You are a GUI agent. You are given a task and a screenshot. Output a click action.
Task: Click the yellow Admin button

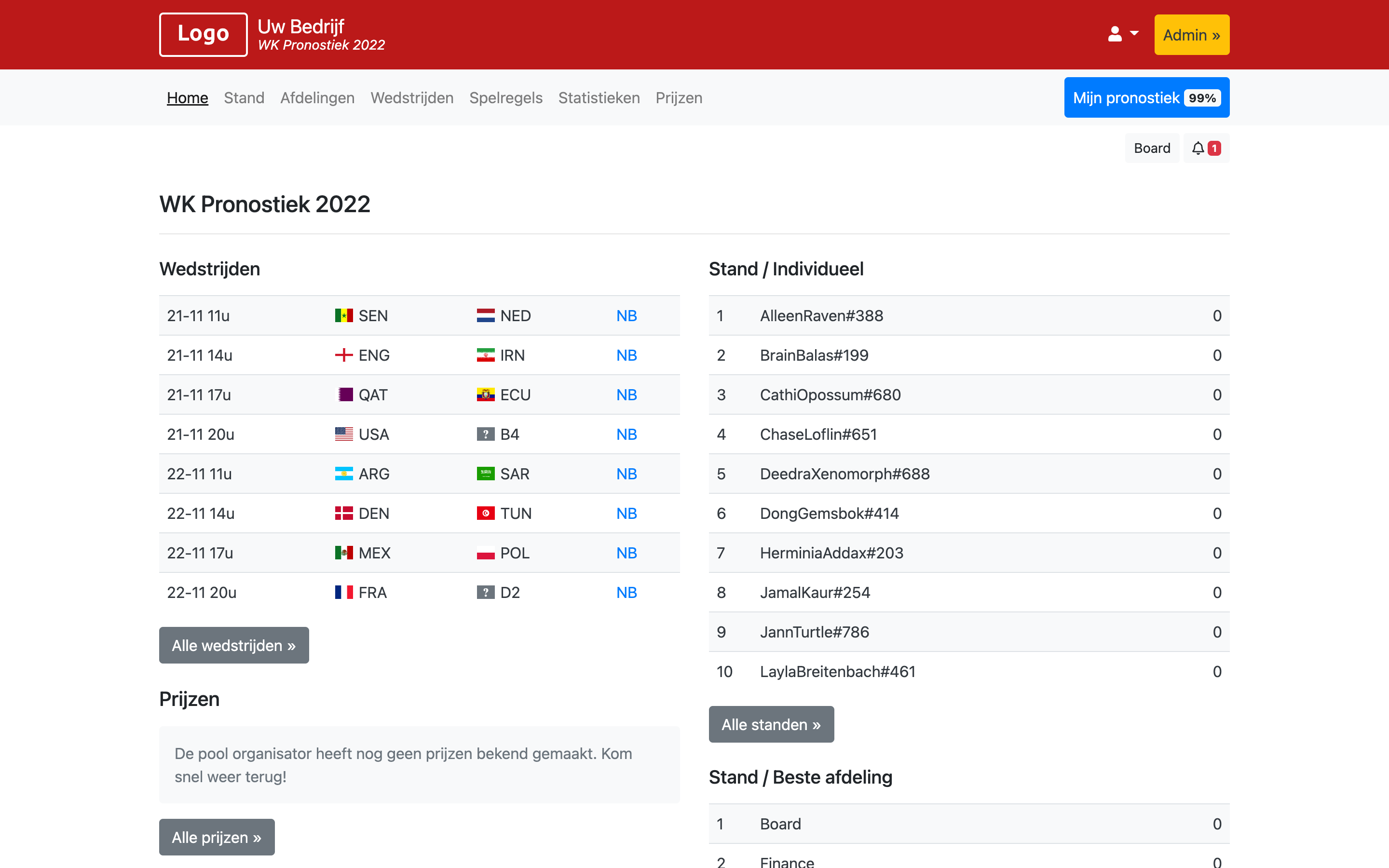(1192, 35)
